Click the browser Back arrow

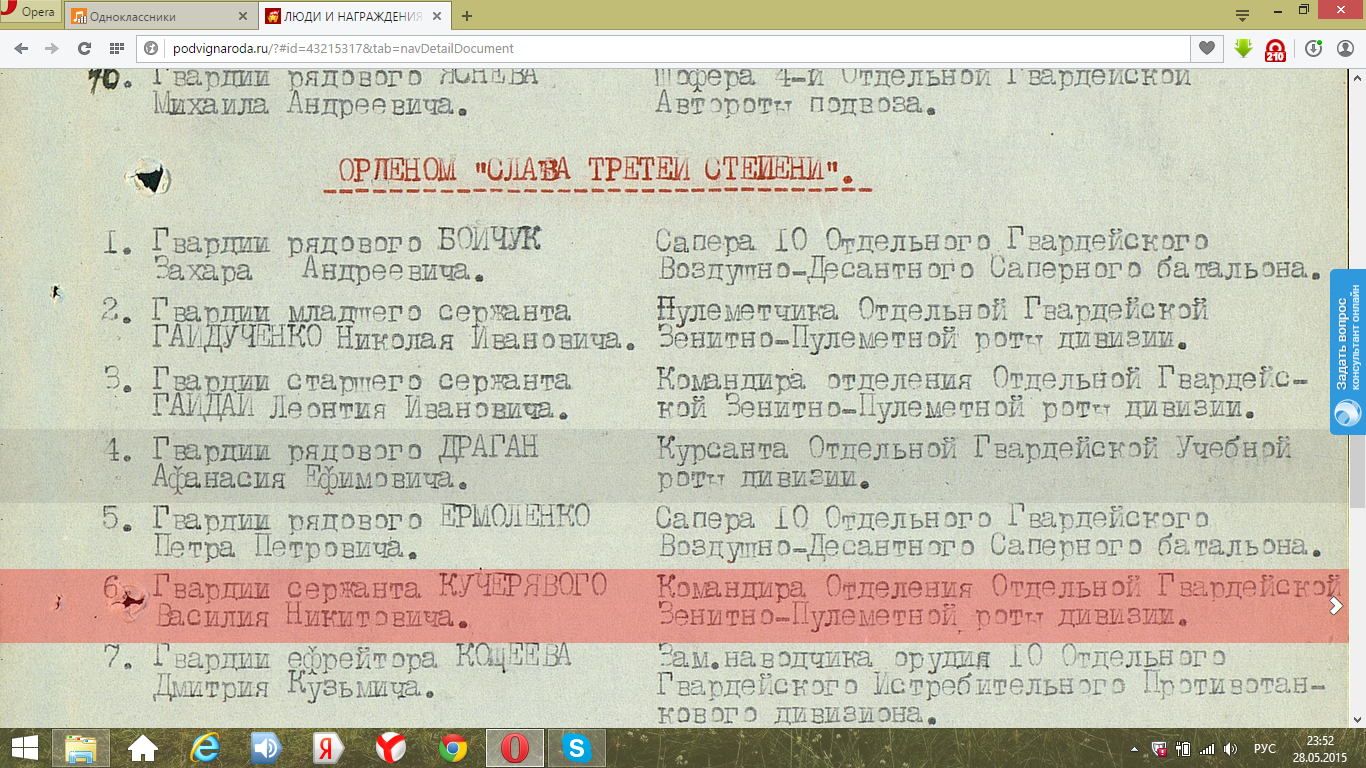pos(21,48)
